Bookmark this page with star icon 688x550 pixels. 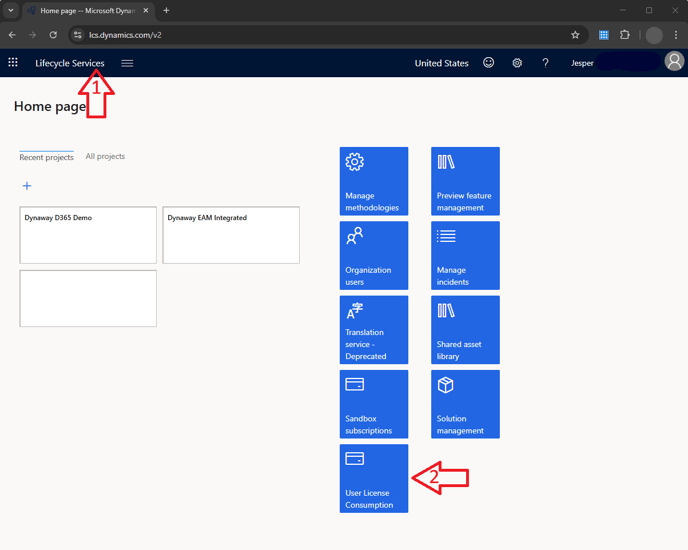[575, 35]
